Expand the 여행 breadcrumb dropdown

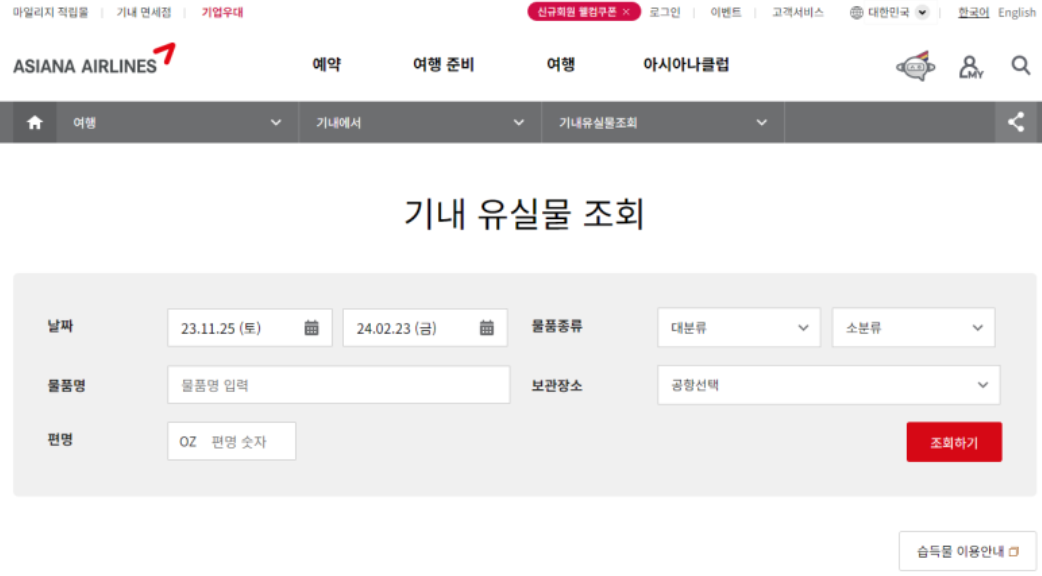click(177, 122)
